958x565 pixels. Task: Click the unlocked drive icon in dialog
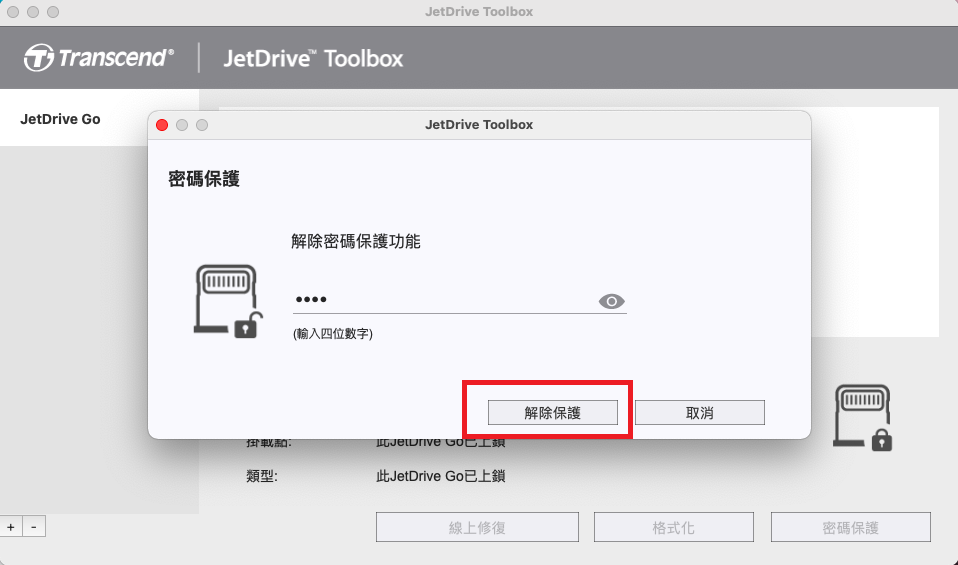(x=229, y=301)
